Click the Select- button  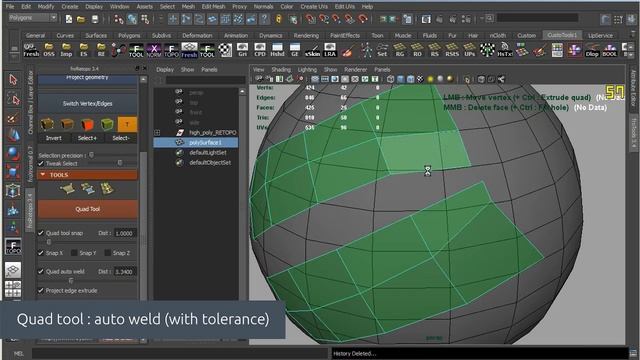coord(121,138)
